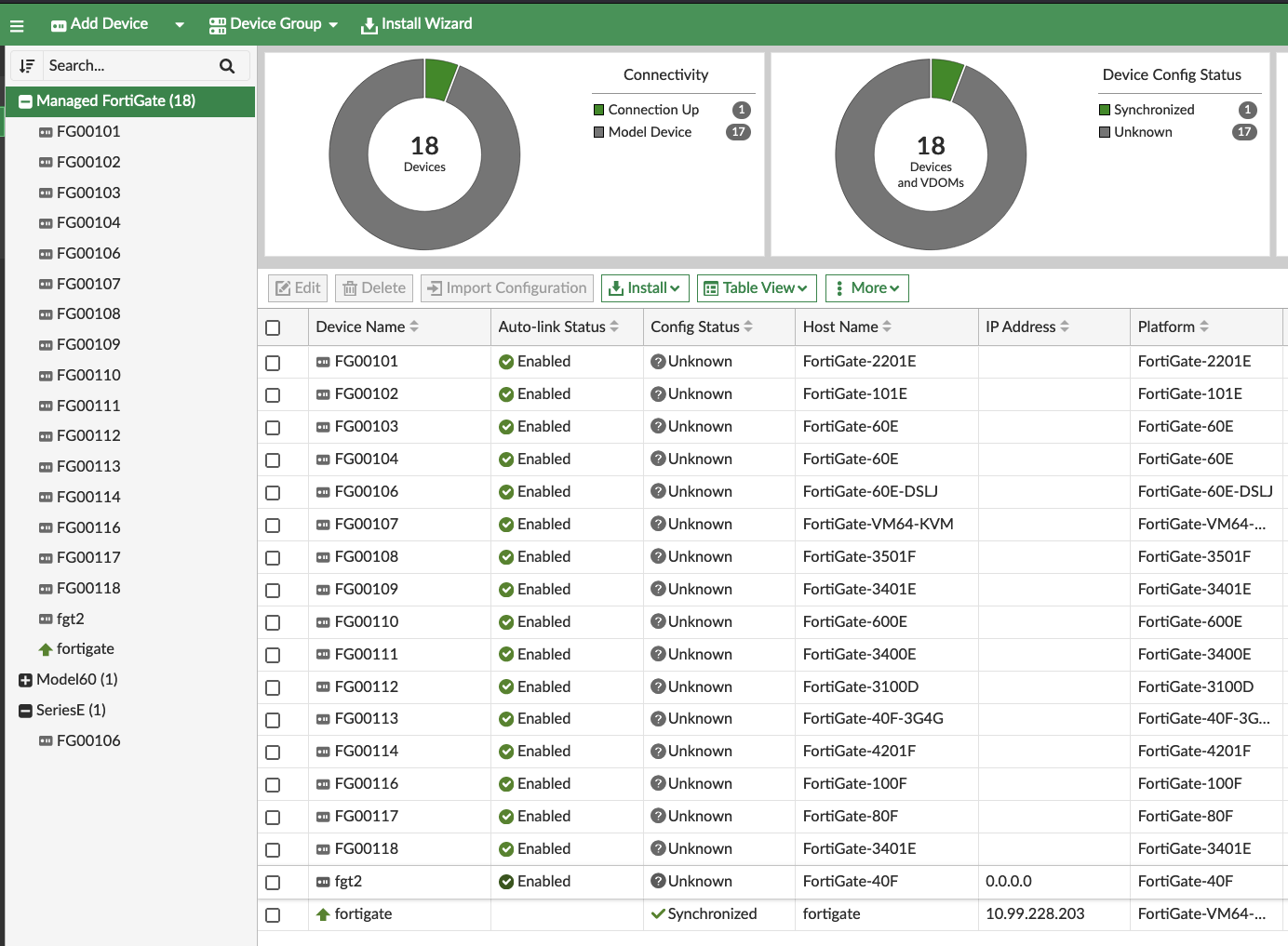
Task: Click the Synchronized green legend swatch
Action: 1105,110
